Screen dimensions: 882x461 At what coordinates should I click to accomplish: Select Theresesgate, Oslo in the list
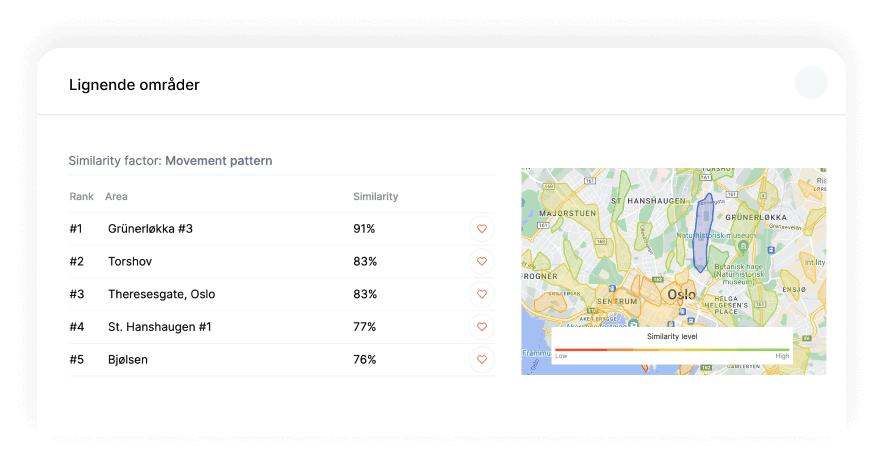282,294
